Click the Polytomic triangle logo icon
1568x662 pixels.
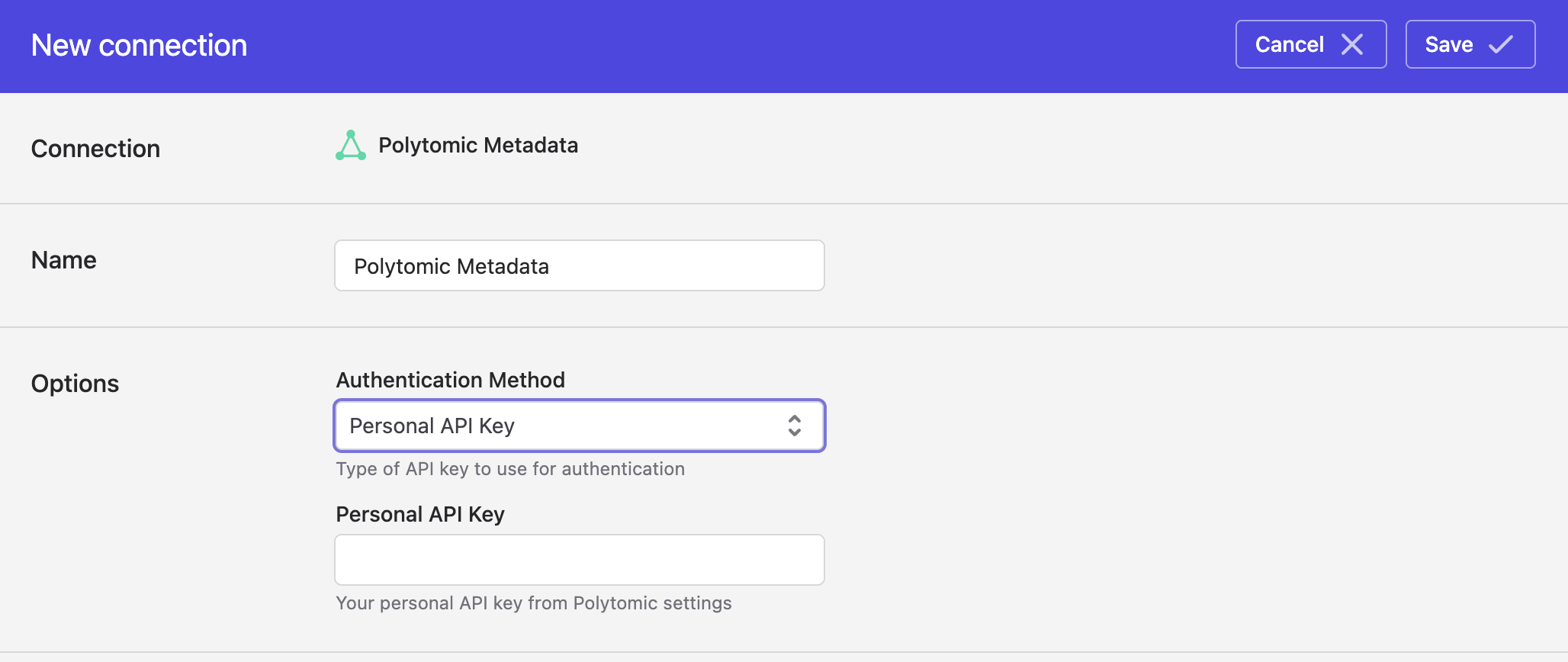pos(351,145)
